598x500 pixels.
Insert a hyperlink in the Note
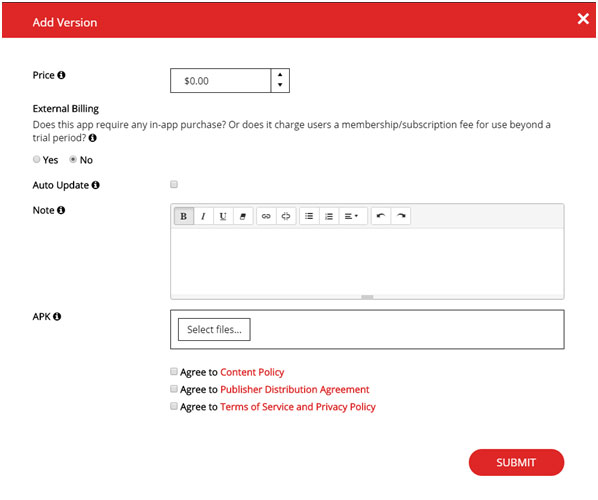click(x=266, y=216)
